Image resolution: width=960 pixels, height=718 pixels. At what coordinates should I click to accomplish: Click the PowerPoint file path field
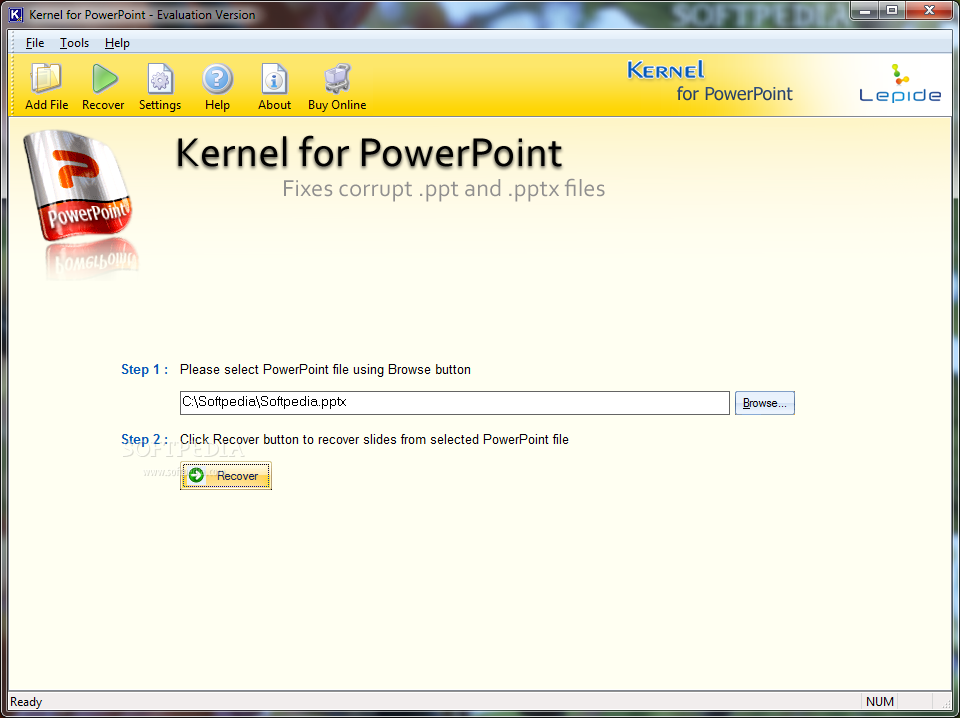click(x=455, y=403)
